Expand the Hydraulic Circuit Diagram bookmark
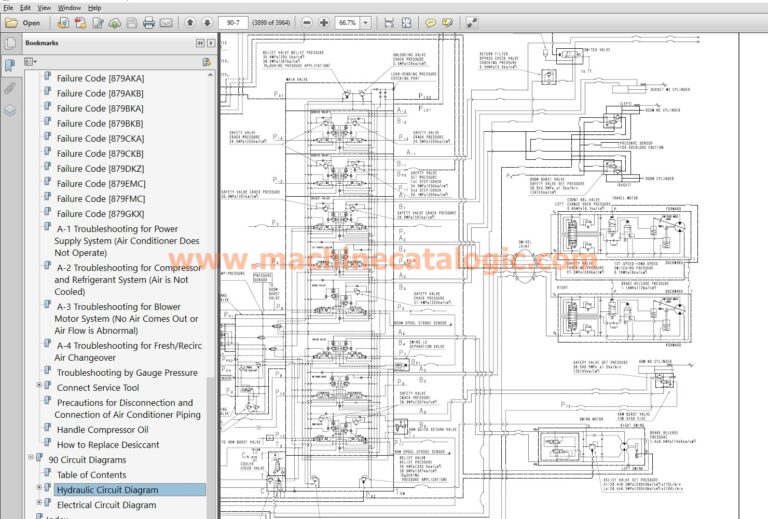The width and height of the screenshot is (768, 519). click(x=39, y=488)
